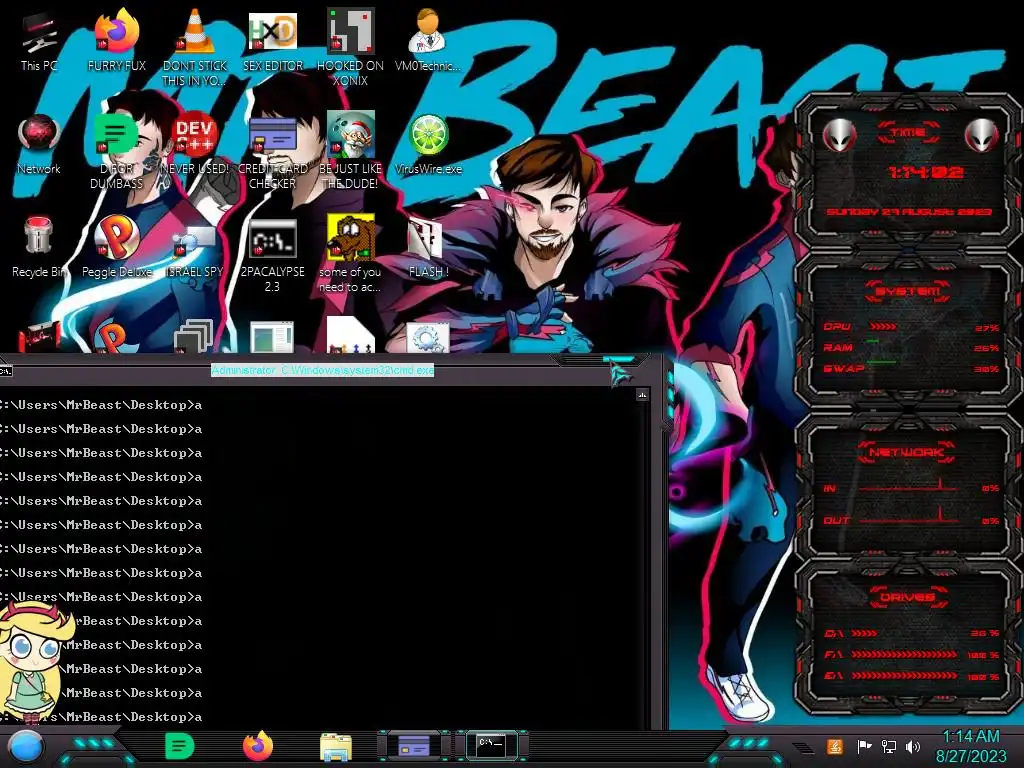
Task: Click the E:\ drive row in DRIVES
Action: click(911, 676)
